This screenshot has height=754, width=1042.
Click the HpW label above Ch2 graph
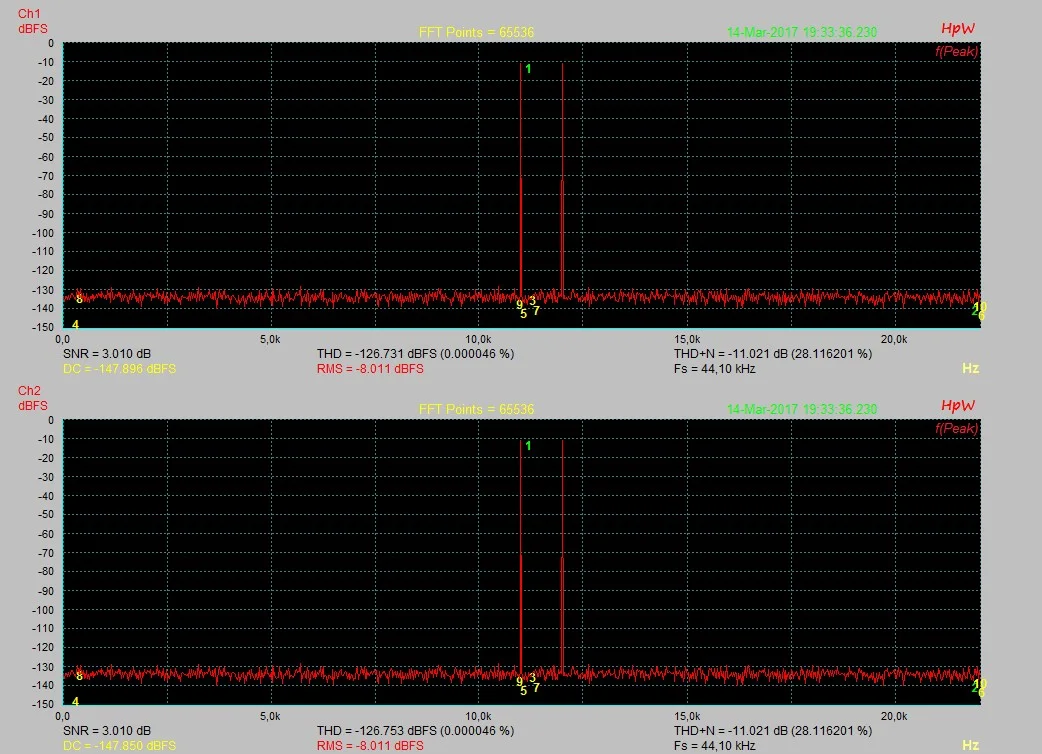tap(958, 406)
